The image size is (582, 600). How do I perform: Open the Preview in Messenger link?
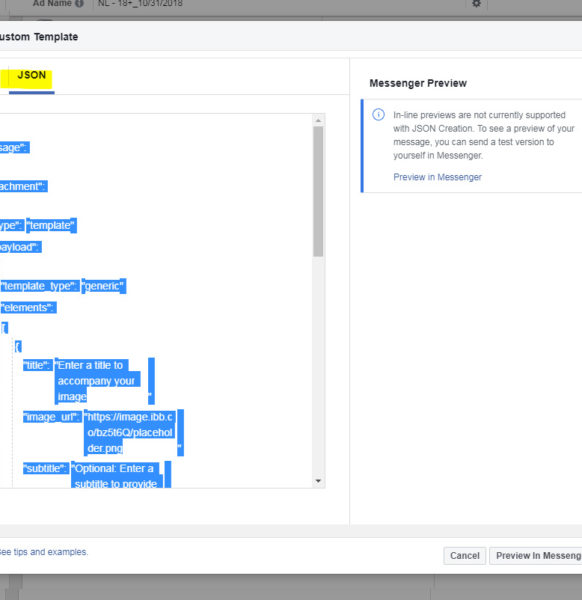pyautogui.click(x=437, y=177)
